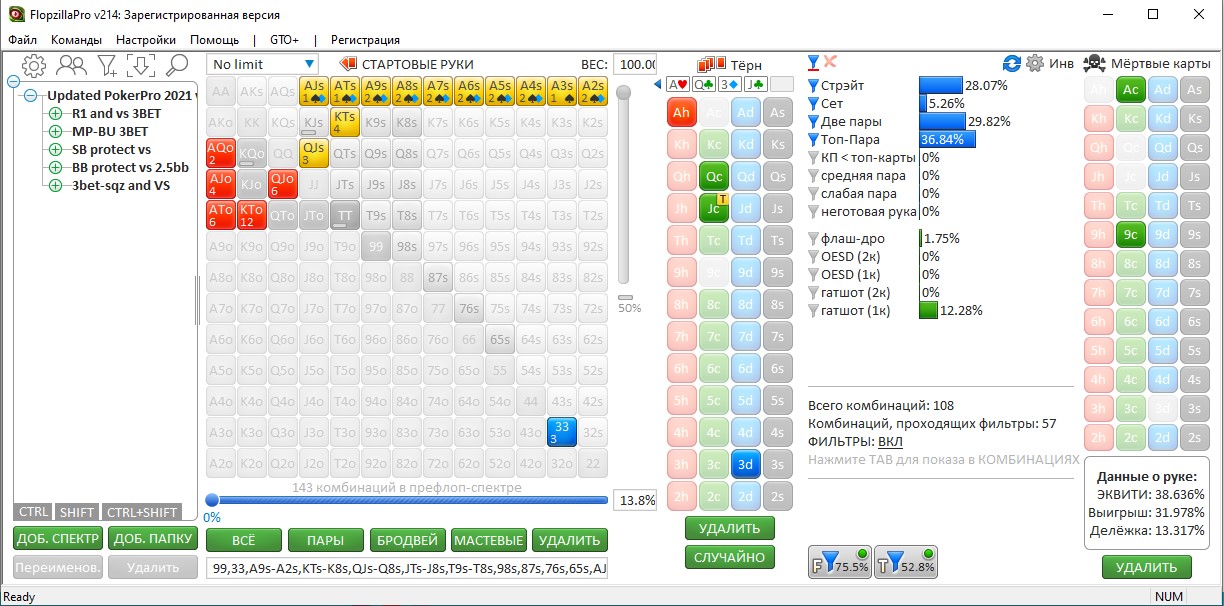The width and height of the screenshot is (1224, 606).
Task: Click the ВКЛ filters link
Action: (889, 441)
